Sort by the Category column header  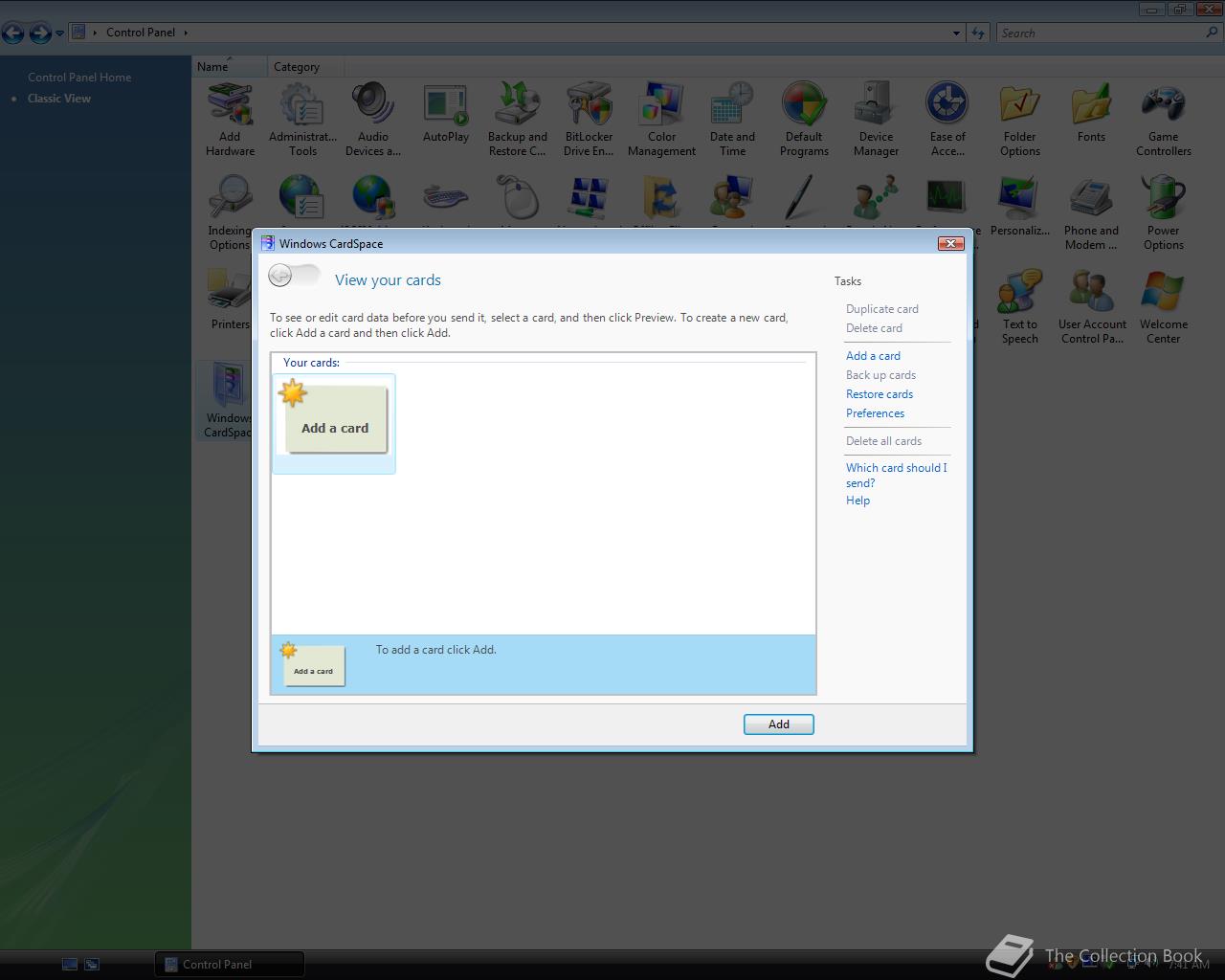click(x=305, y=67)
